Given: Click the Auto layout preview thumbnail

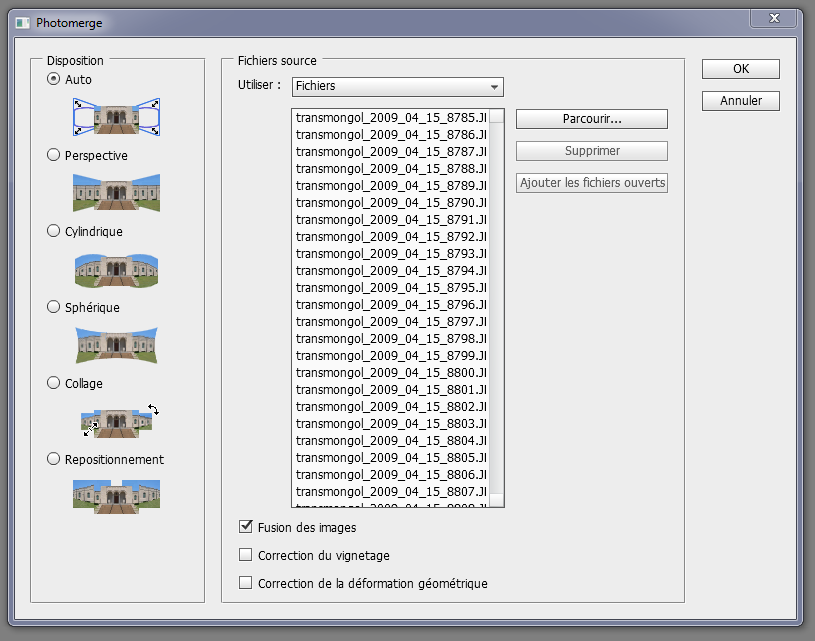Looking at the screenshot, I should 116,117.
